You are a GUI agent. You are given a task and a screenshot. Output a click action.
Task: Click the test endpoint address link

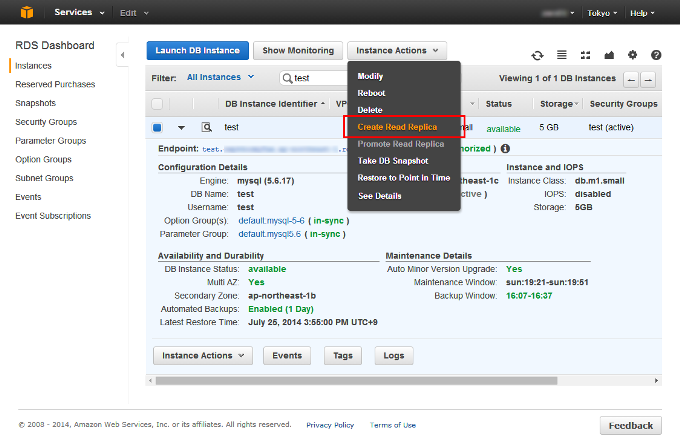coord(274,149)
